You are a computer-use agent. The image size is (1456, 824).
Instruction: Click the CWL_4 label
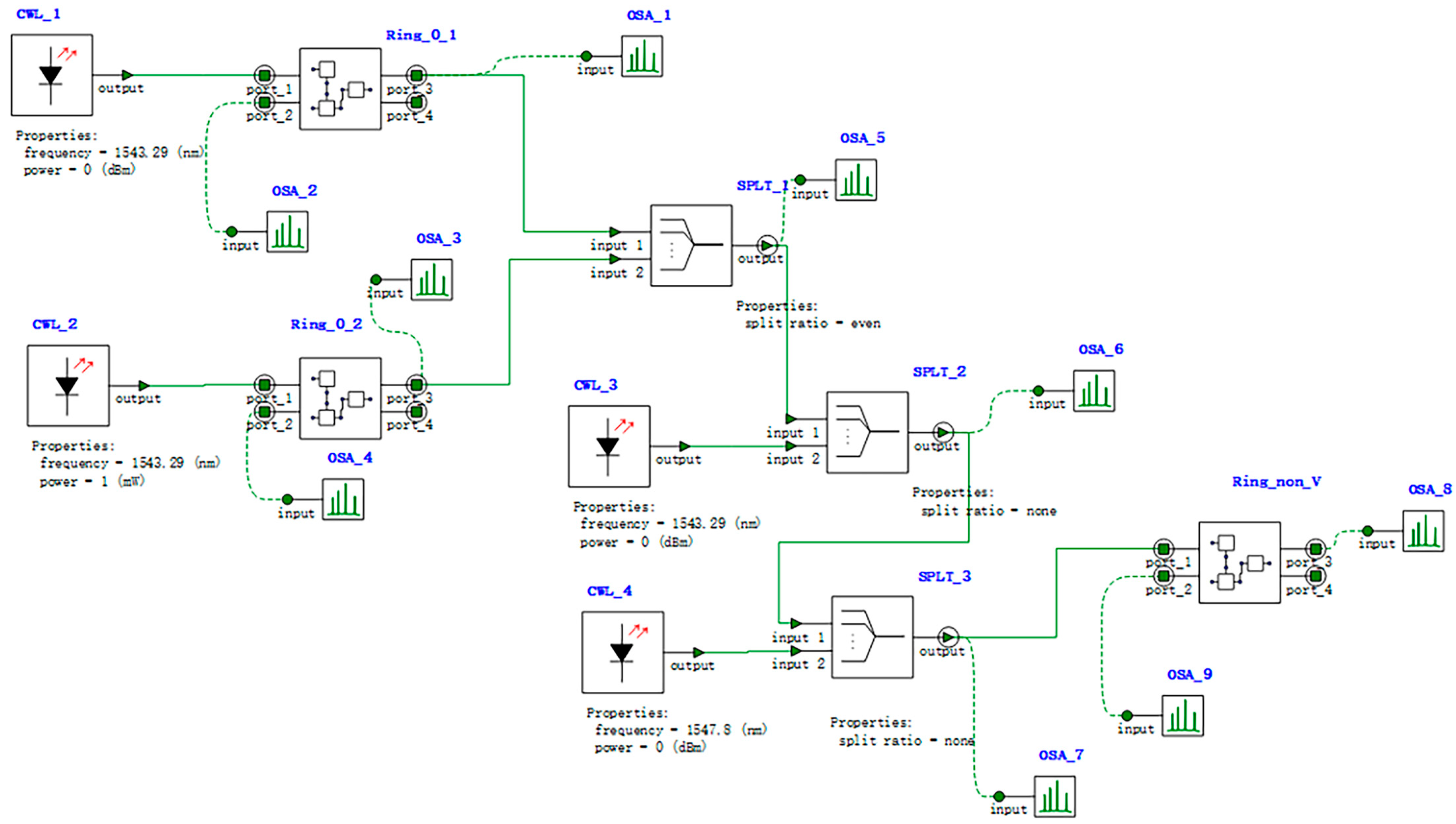[x=609, y=591]
